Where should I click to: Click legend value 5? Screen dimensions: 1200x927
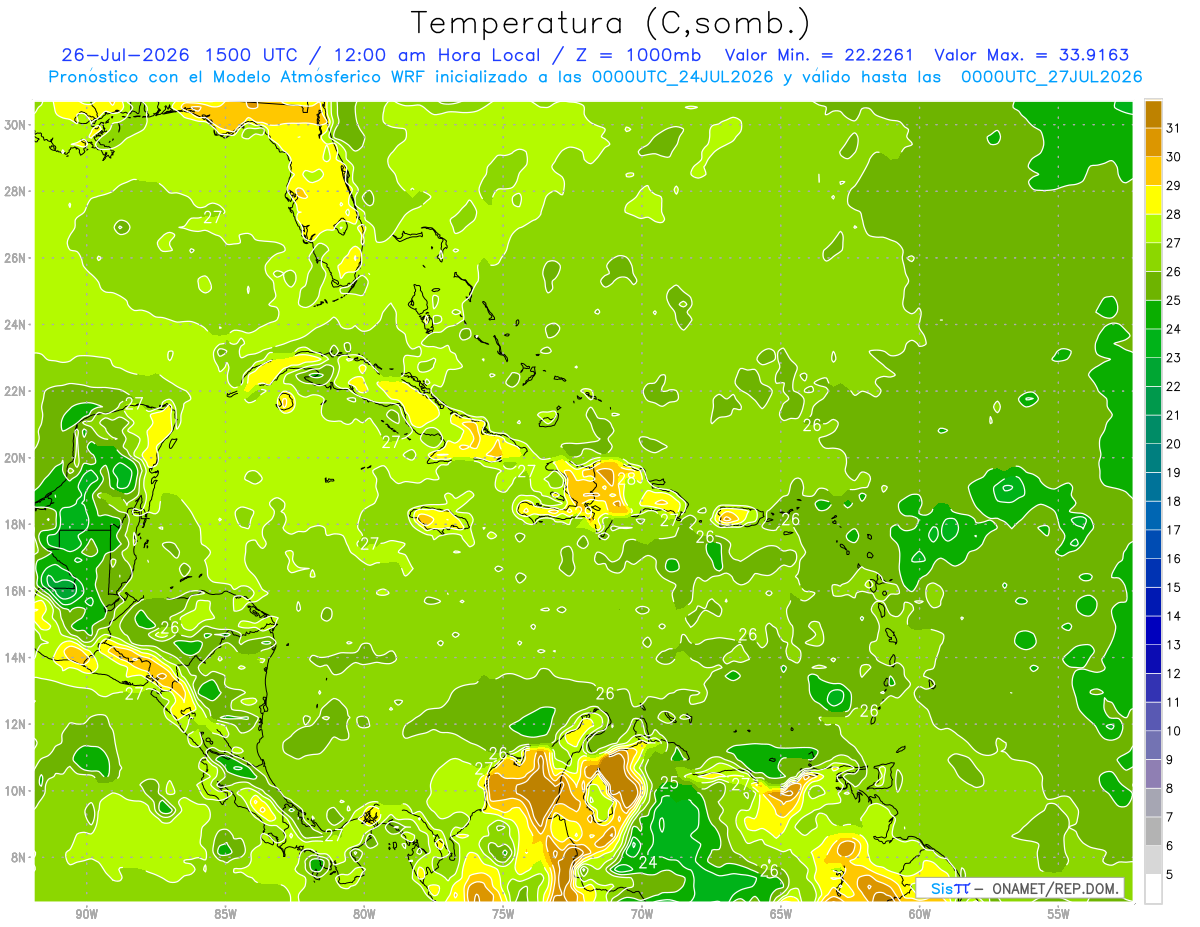click(x=1171, y=874)
